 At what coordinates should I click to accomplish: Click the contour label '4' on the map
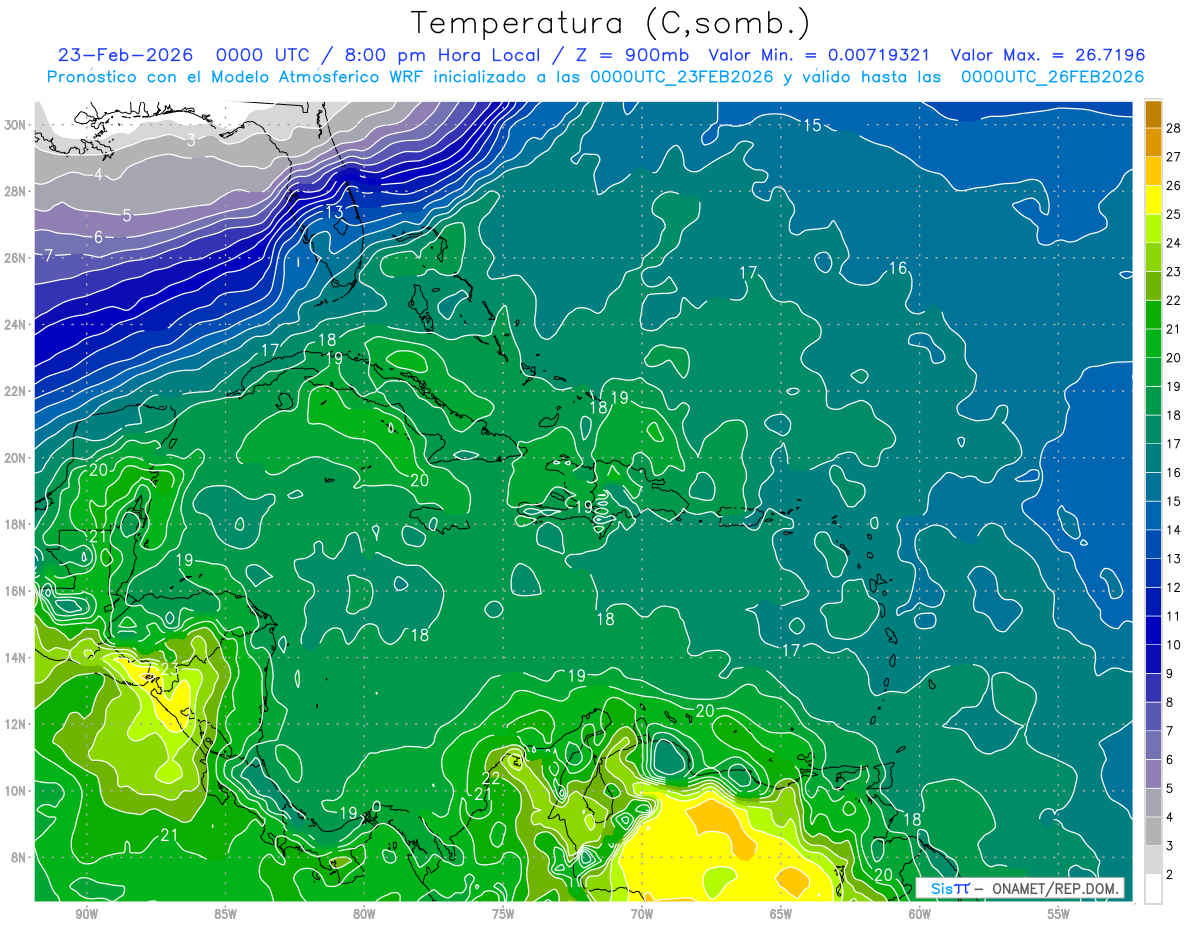98,175
